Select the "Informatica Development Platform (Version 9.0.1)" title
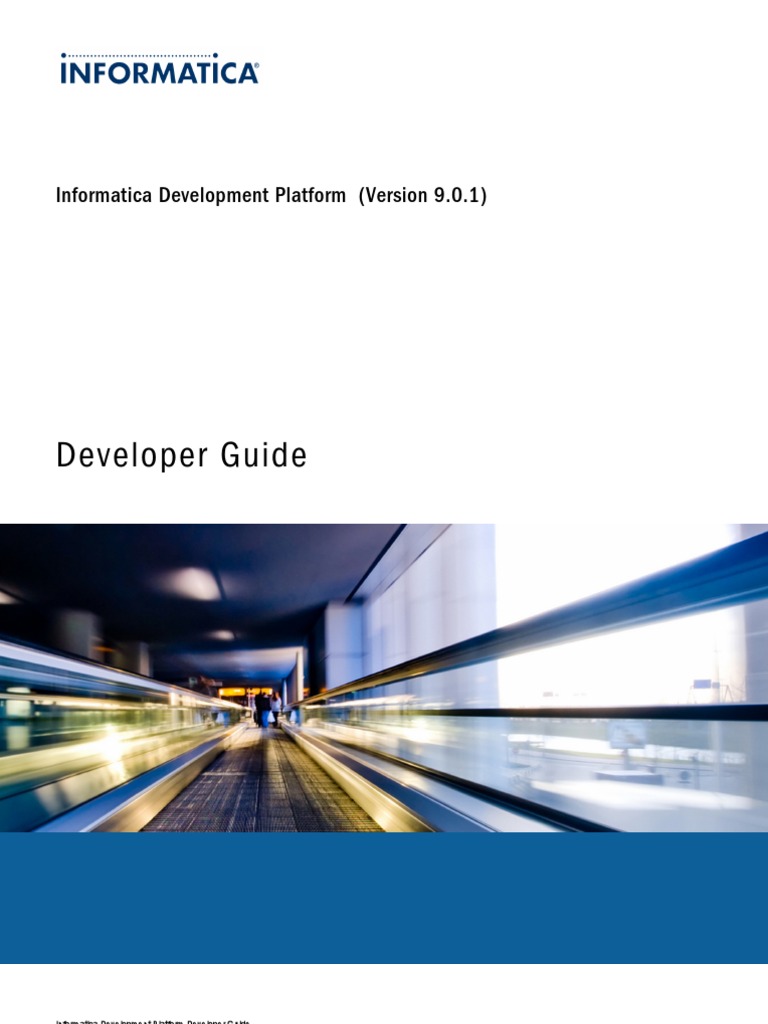Viewport: 768px width, 1024px height. click(x=271, y=195)
